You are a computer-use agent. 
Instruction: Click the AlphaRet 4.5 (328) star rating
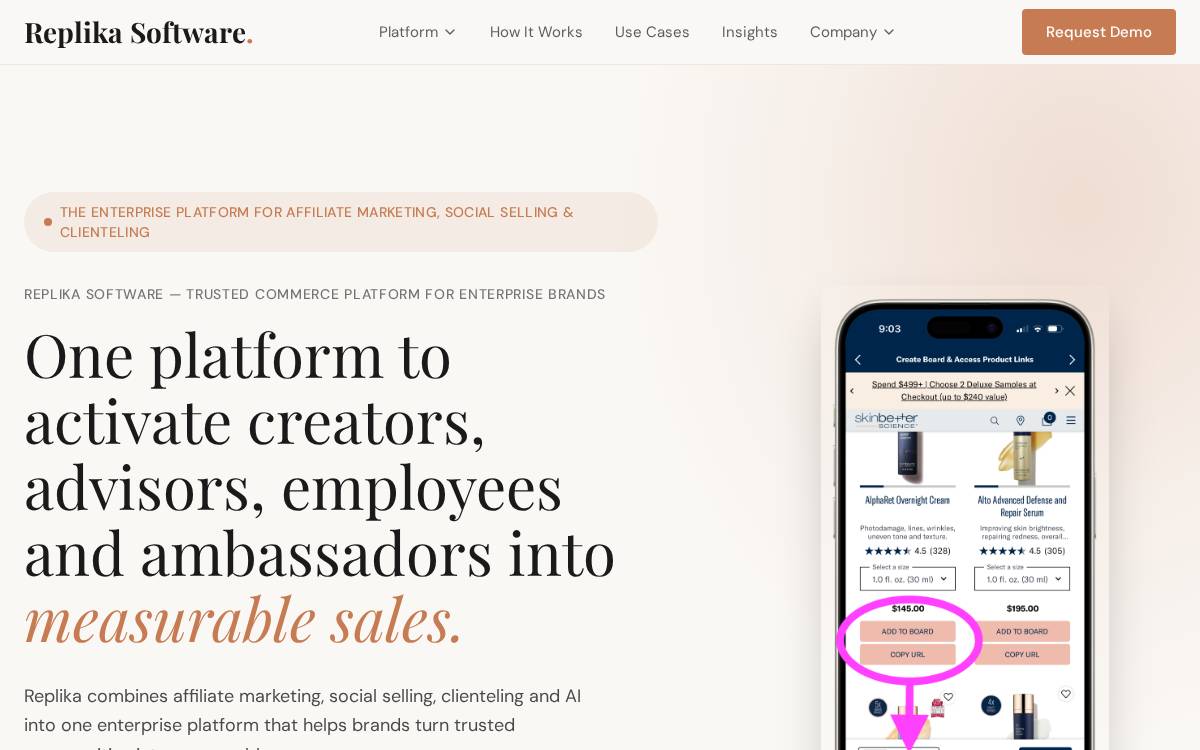pos(907,551)
